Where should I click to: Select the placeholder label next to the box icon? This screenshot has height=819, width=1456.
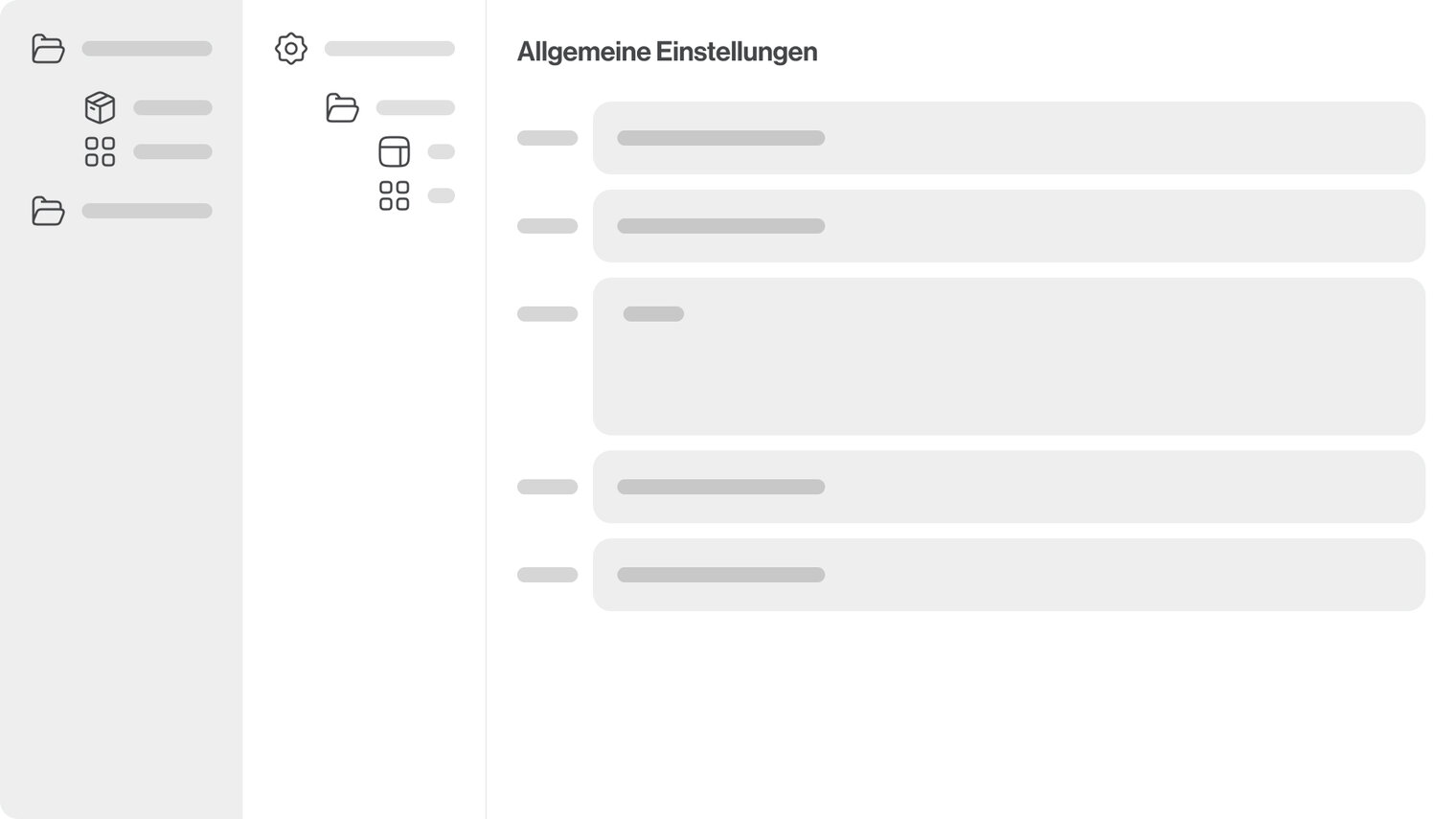pyautogui.click(x=172, y=107)
